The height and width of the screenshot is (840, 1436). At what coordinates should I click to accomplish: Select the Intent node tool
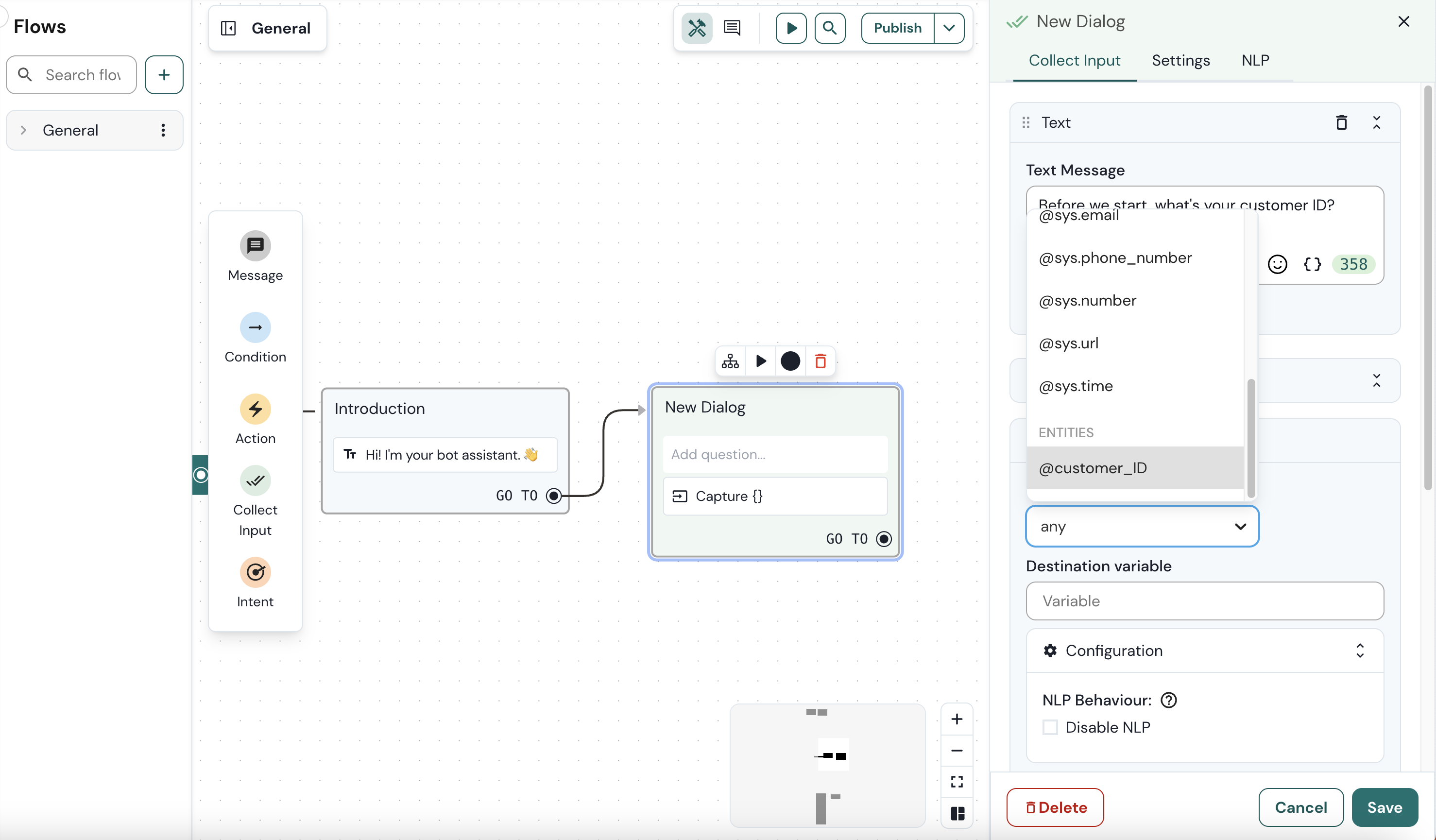coord(256,583)
